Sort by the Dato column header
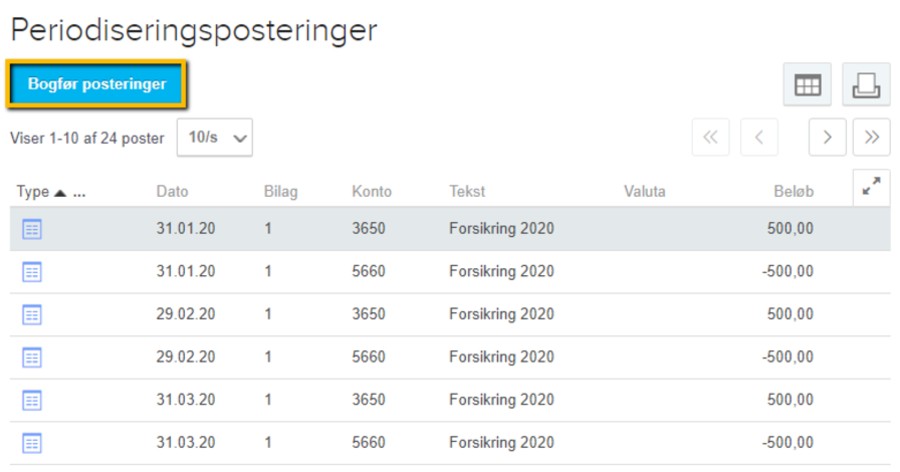This screenshot has width=900, height=472. tap(172, 192)
